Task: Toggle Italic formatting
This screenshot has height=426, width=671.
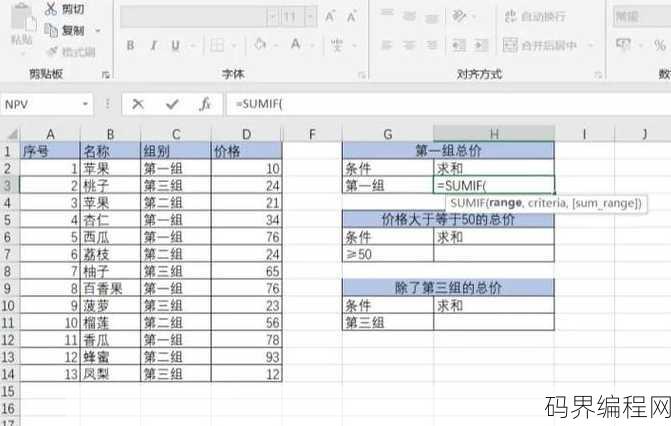Action: coord(153,45)
